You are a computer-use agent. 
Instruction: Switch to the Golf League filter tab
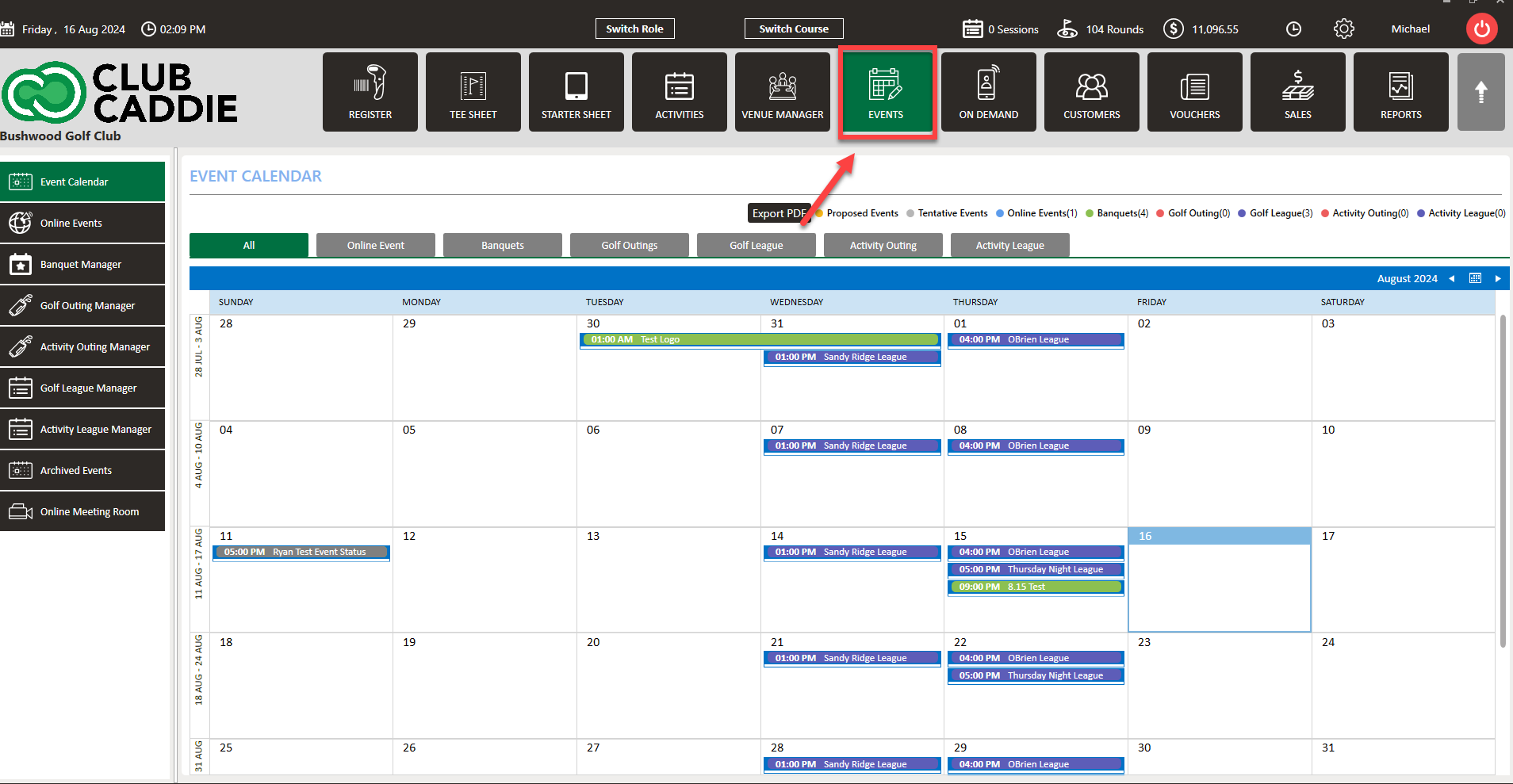[756, 246]
